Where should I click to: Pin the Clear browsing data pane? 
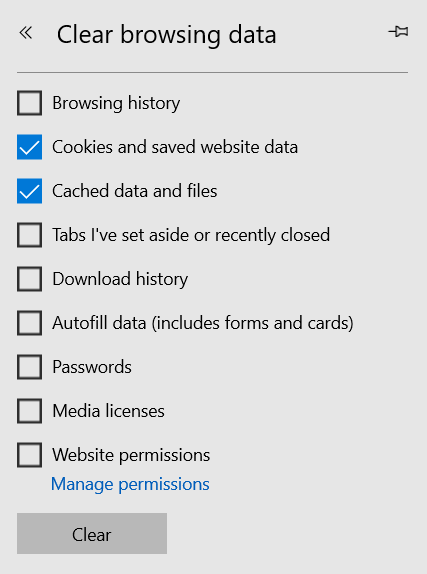pyautogui.click(x=398, y=31)
